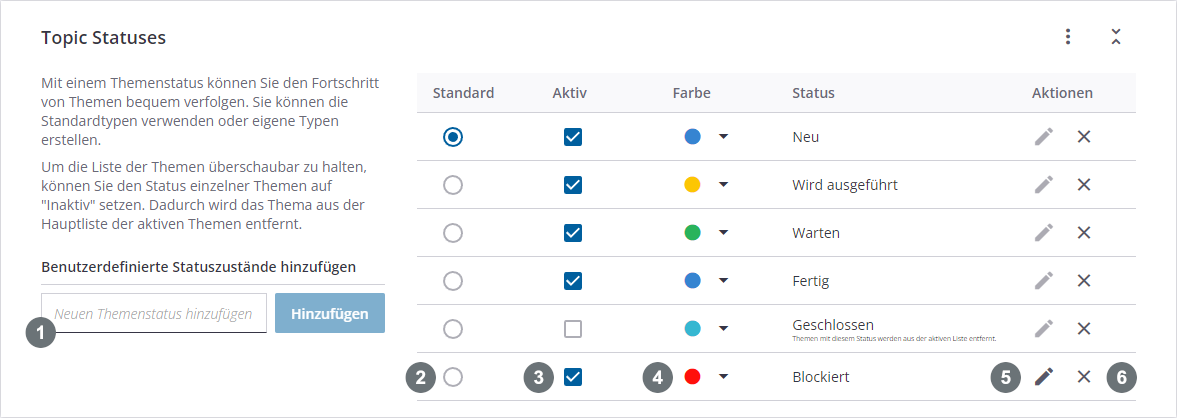This screenshot has height=418, width=1177.
Task: Focus the Neuen Themenstatus hinzufügen field
Action: coord(154,313)
